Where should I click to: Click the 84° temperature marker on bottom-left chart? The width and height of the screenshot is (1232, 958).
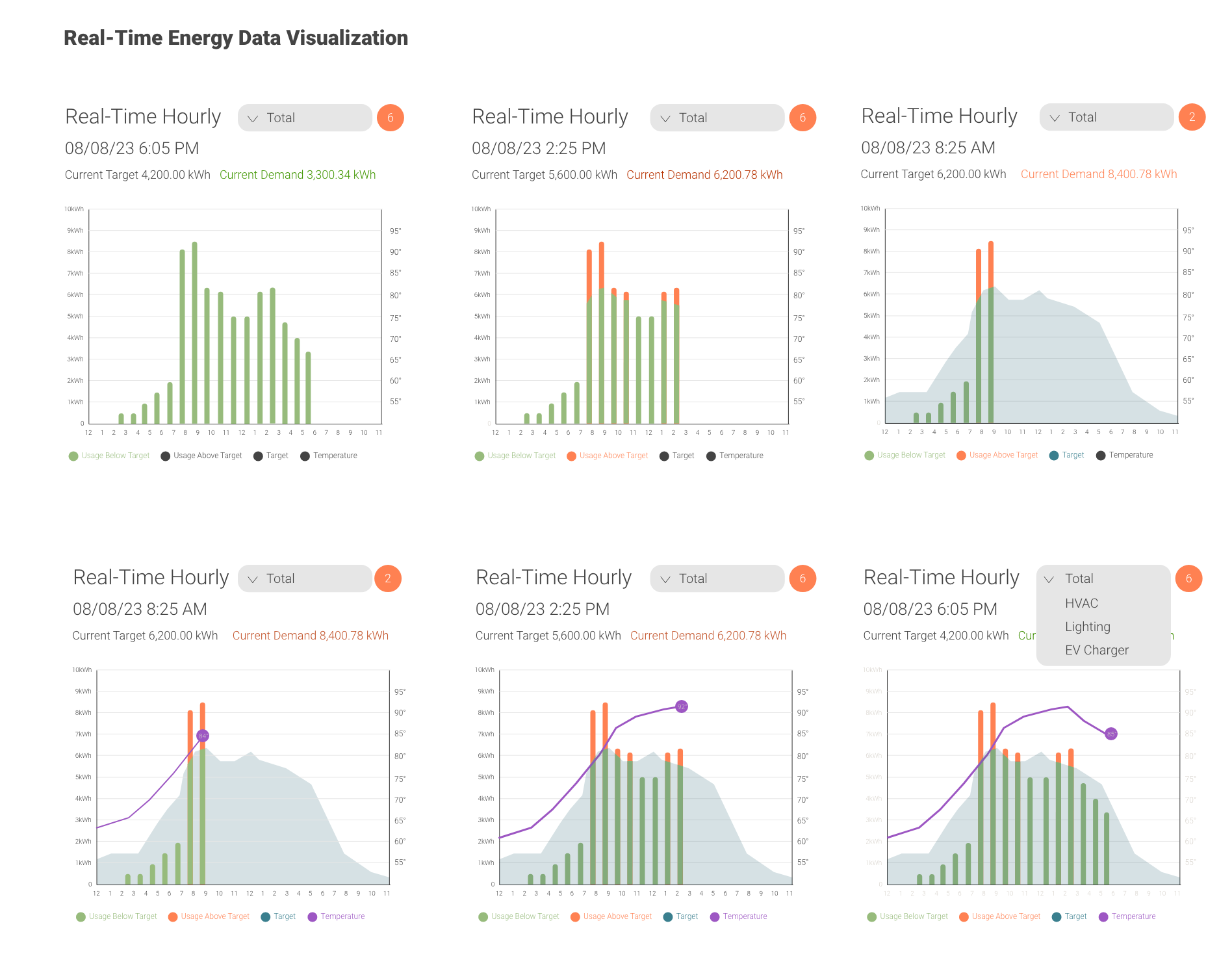pyautogui.click(x=203, y=736)
